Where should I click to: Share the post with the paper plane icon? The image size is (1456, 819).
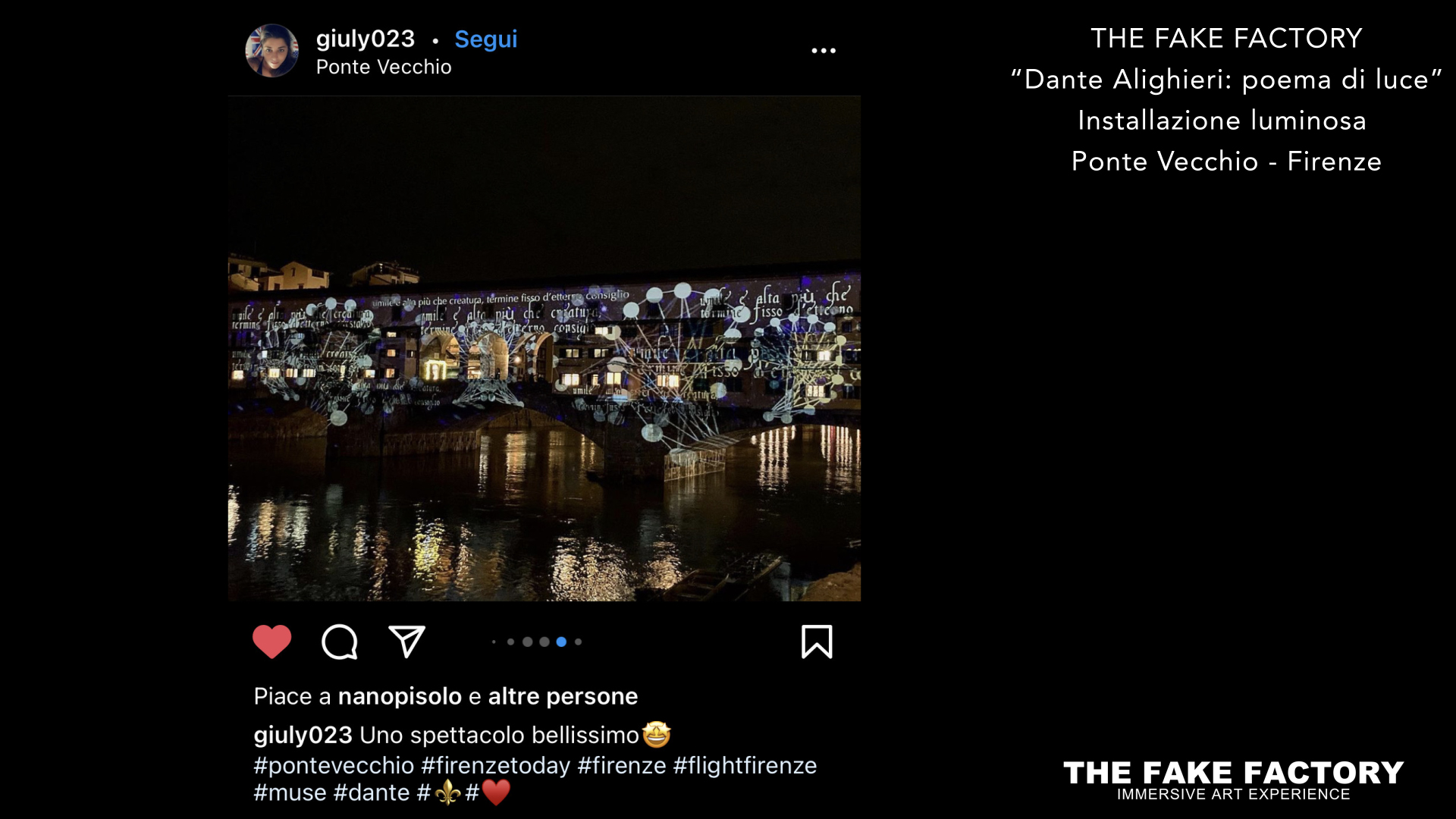coord(406,642)
